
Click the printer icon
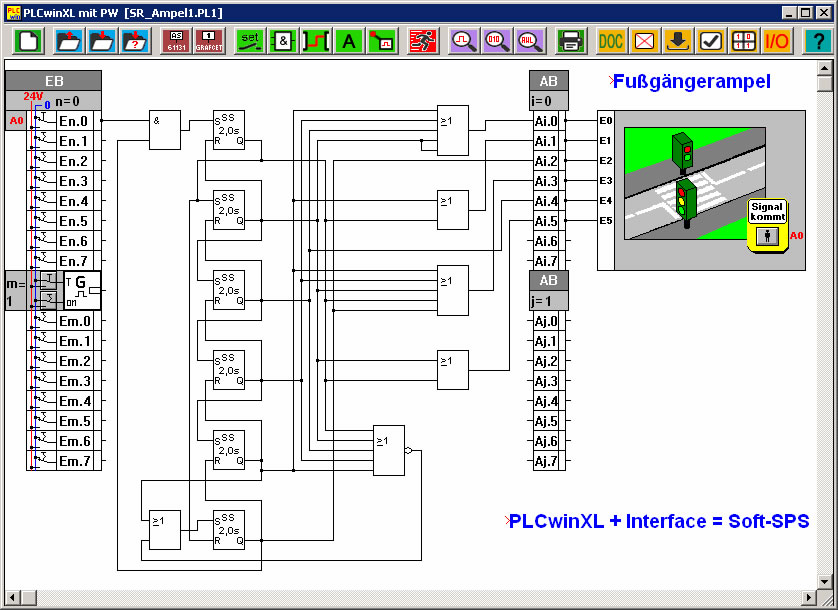(571, 41)
